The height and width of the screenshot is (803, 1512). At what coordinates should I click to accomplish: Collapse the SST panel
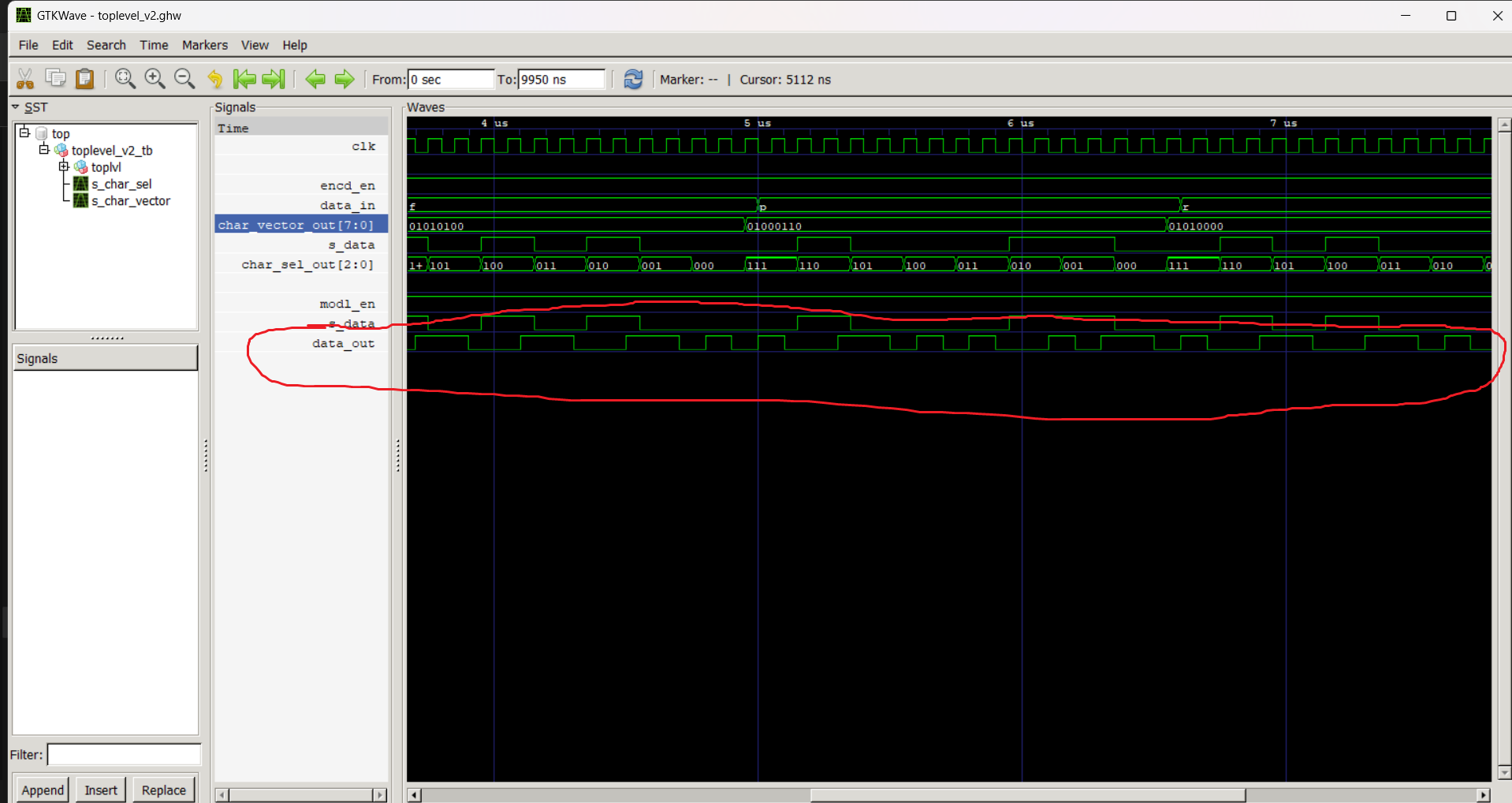click(x=15, y=107)
